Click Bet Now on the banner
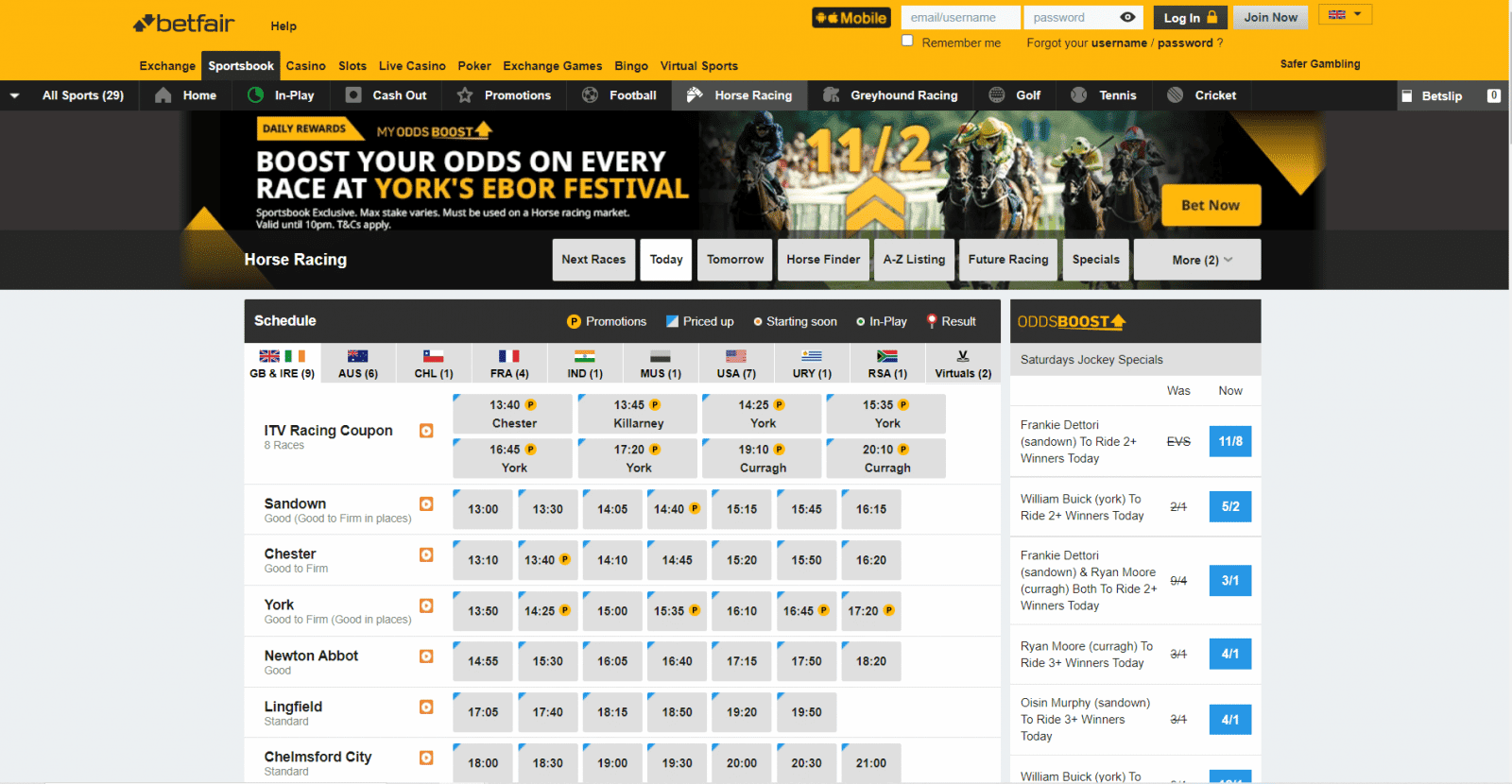Image resolution: width=1512 pixels, height=784 pixels. pos(1211,205)
